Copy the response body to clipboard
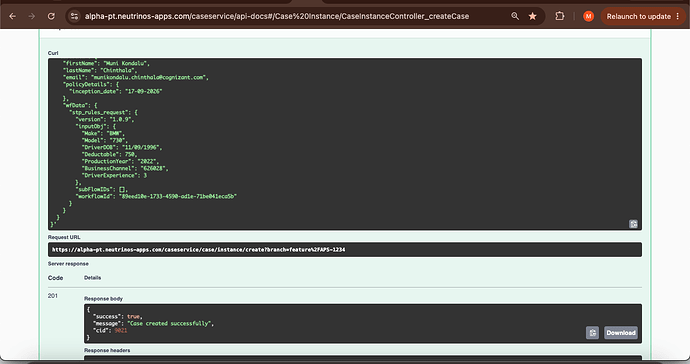 point(592,333)
